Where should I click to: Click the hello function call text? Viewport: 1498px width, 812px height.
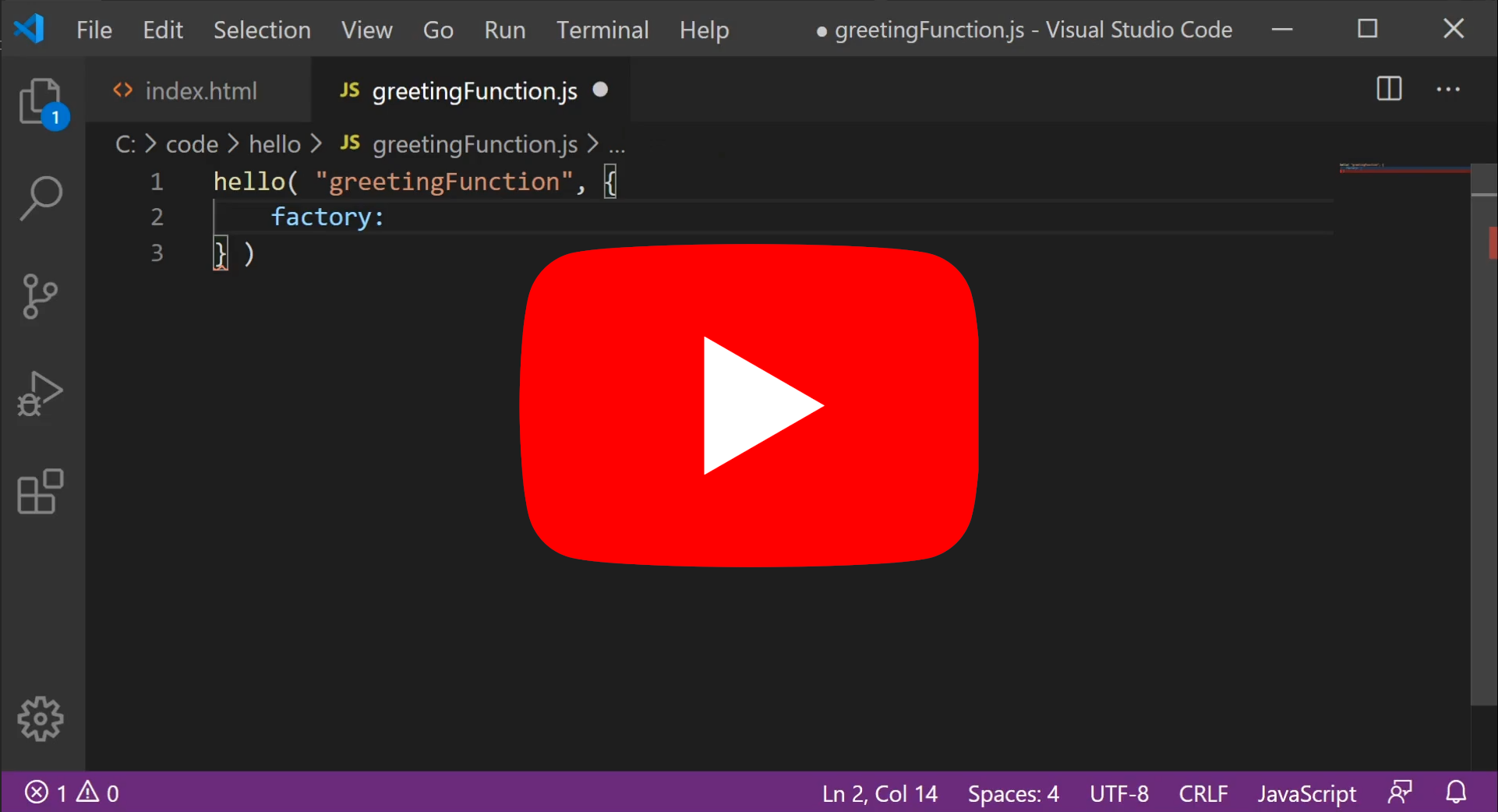[249, 182]
